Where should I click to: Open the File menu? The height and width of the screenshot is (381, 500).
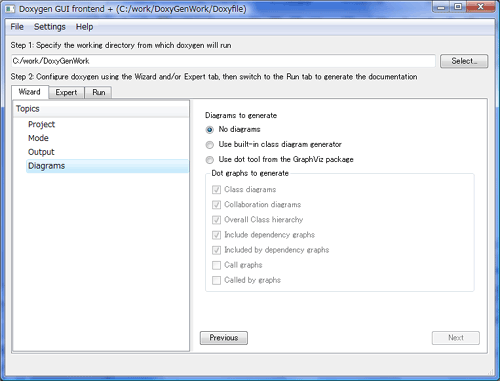click(17, 27)
